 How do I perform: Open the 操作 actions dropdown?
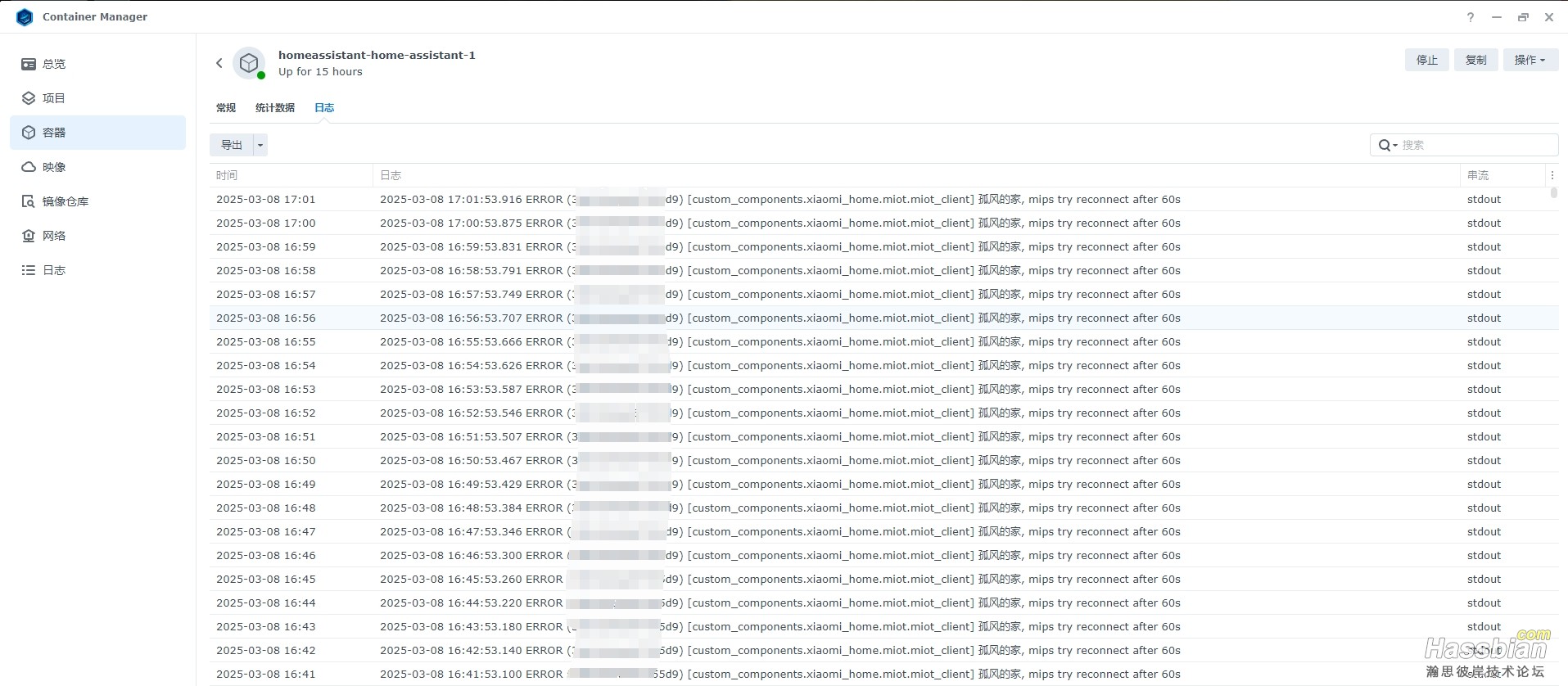1530,60
